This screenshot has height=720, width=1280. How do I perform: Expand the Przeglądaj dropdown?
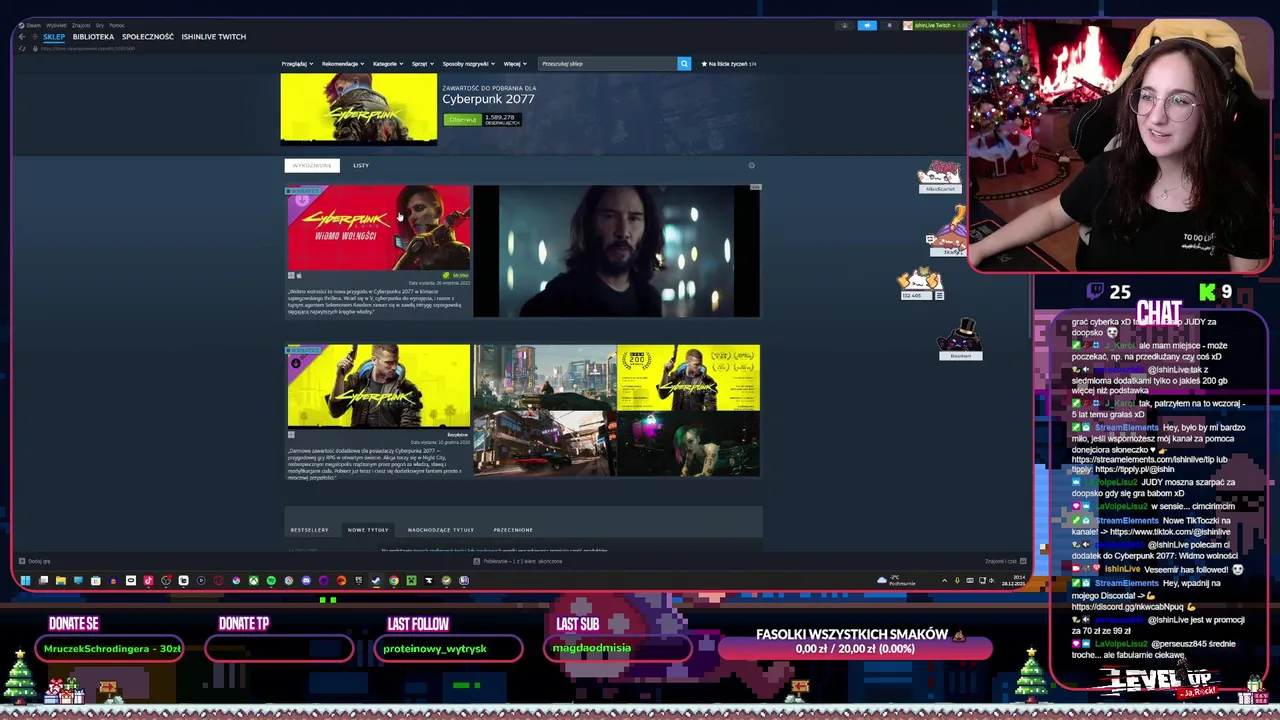pos(297,64)
